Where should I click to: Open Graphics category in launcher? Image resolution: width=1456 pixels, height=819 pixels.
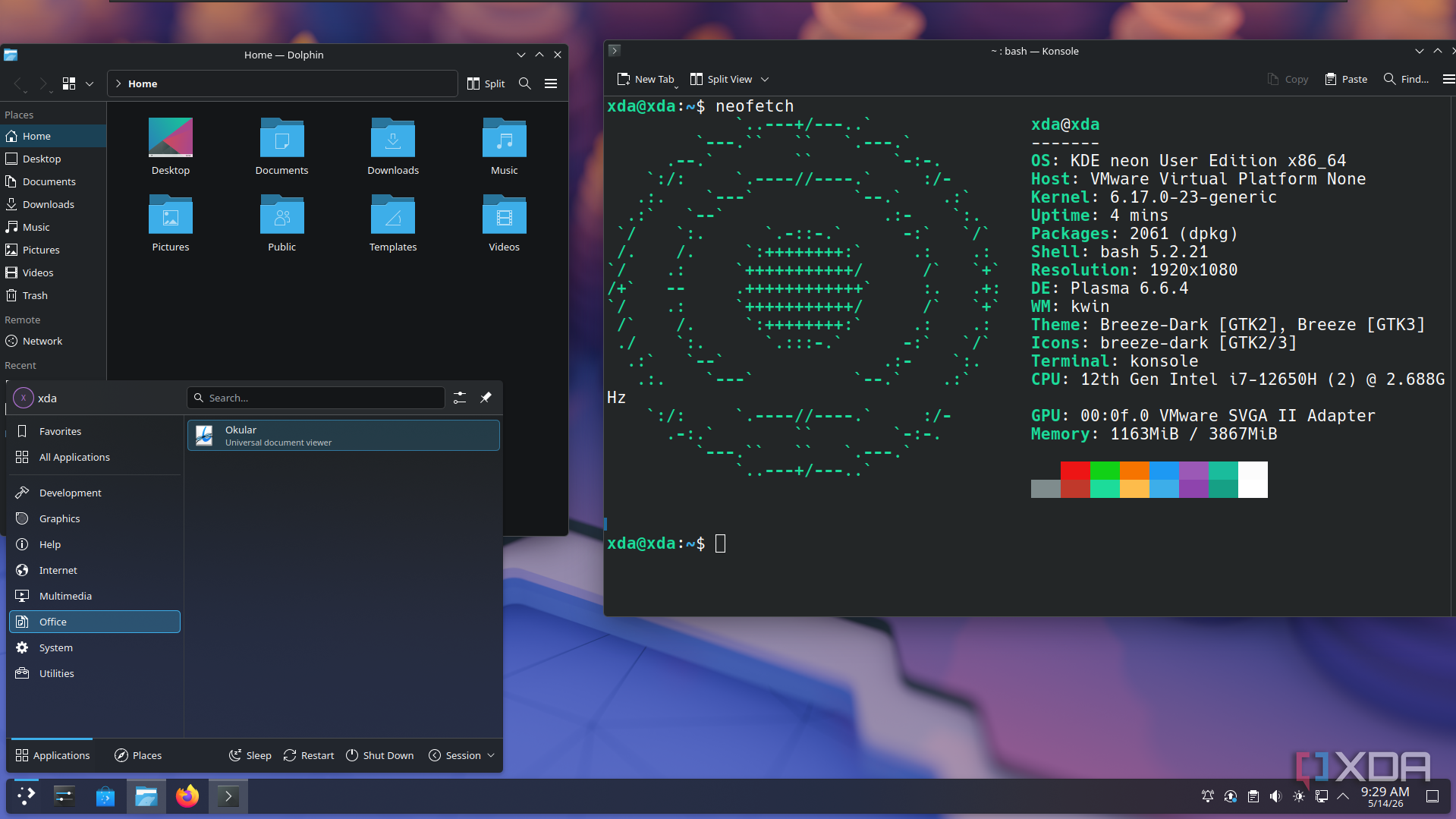tap(95, 518)
